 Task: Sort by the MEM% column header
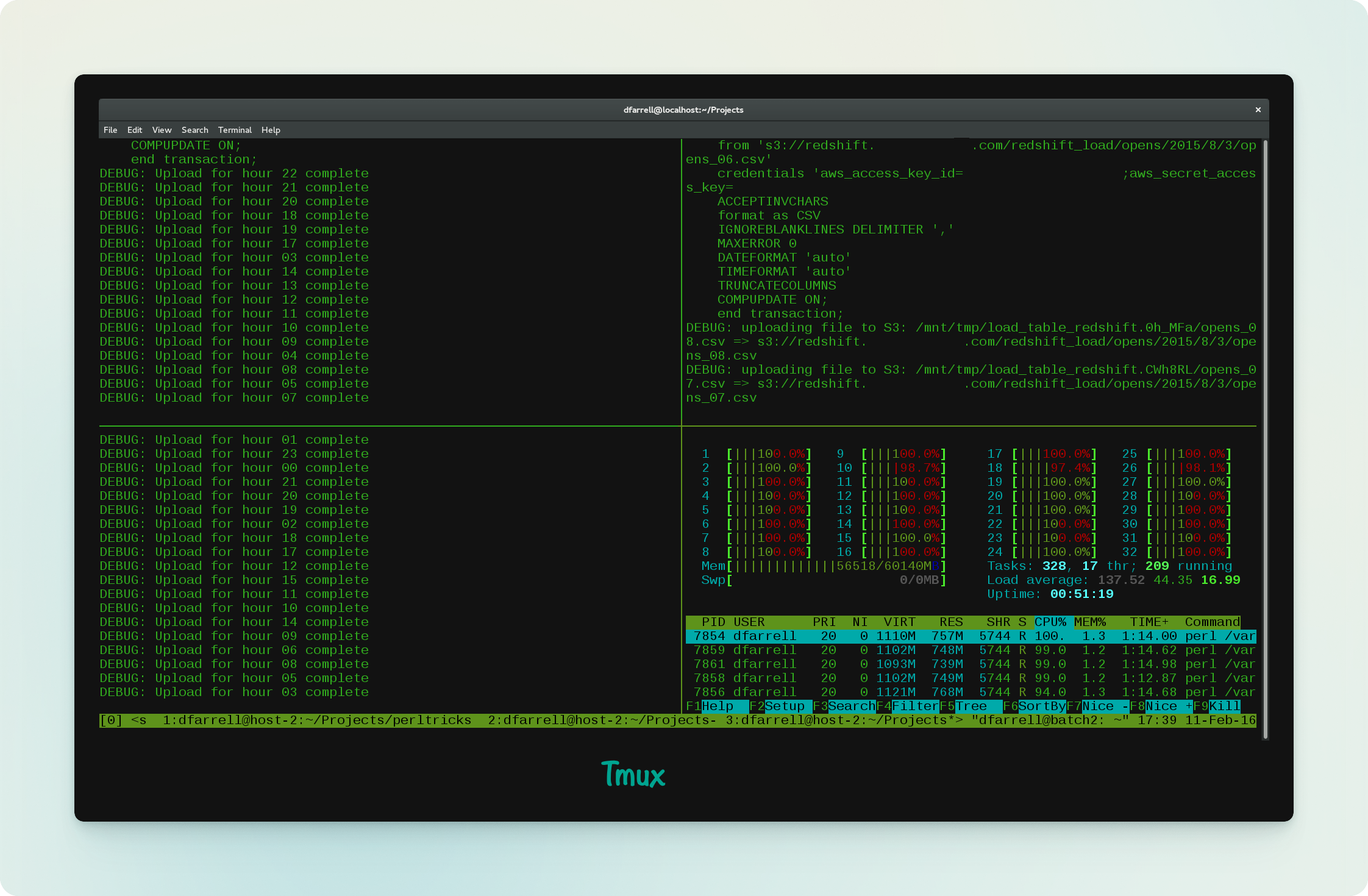coord(1089,622)
